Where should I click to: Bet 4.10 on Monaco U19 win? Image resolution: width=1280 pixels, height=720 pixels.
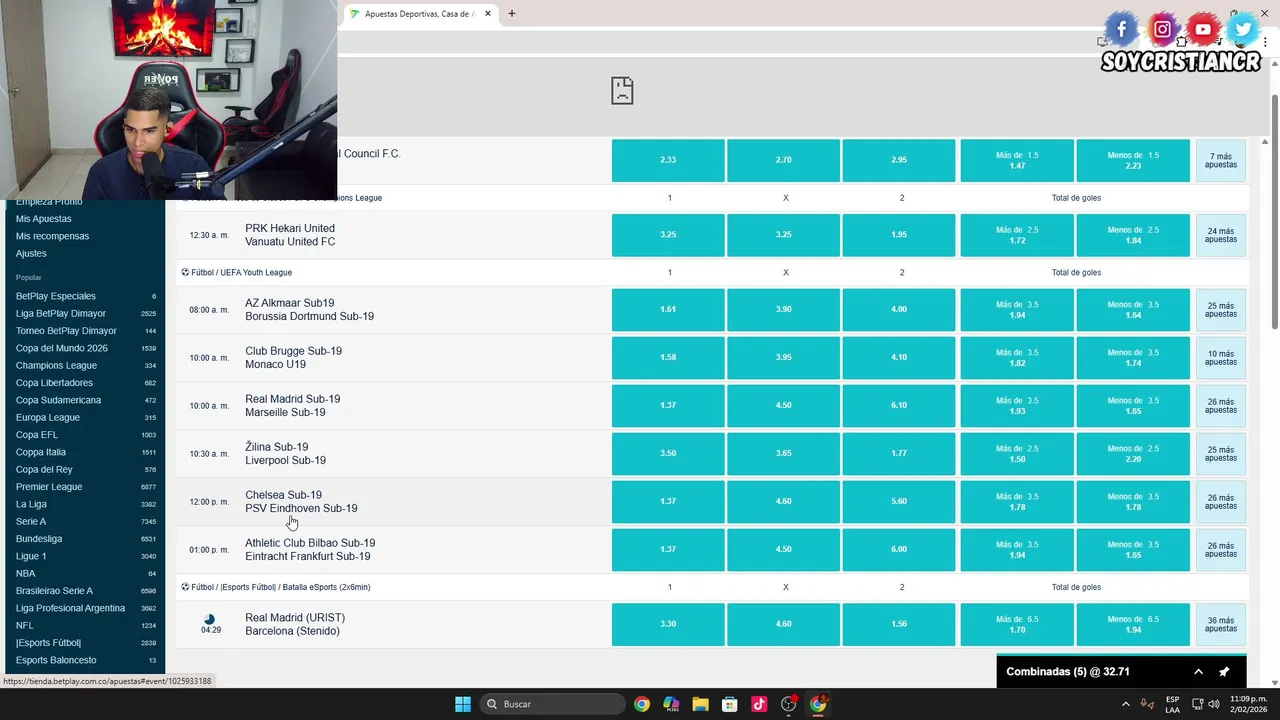coord(898,358)
